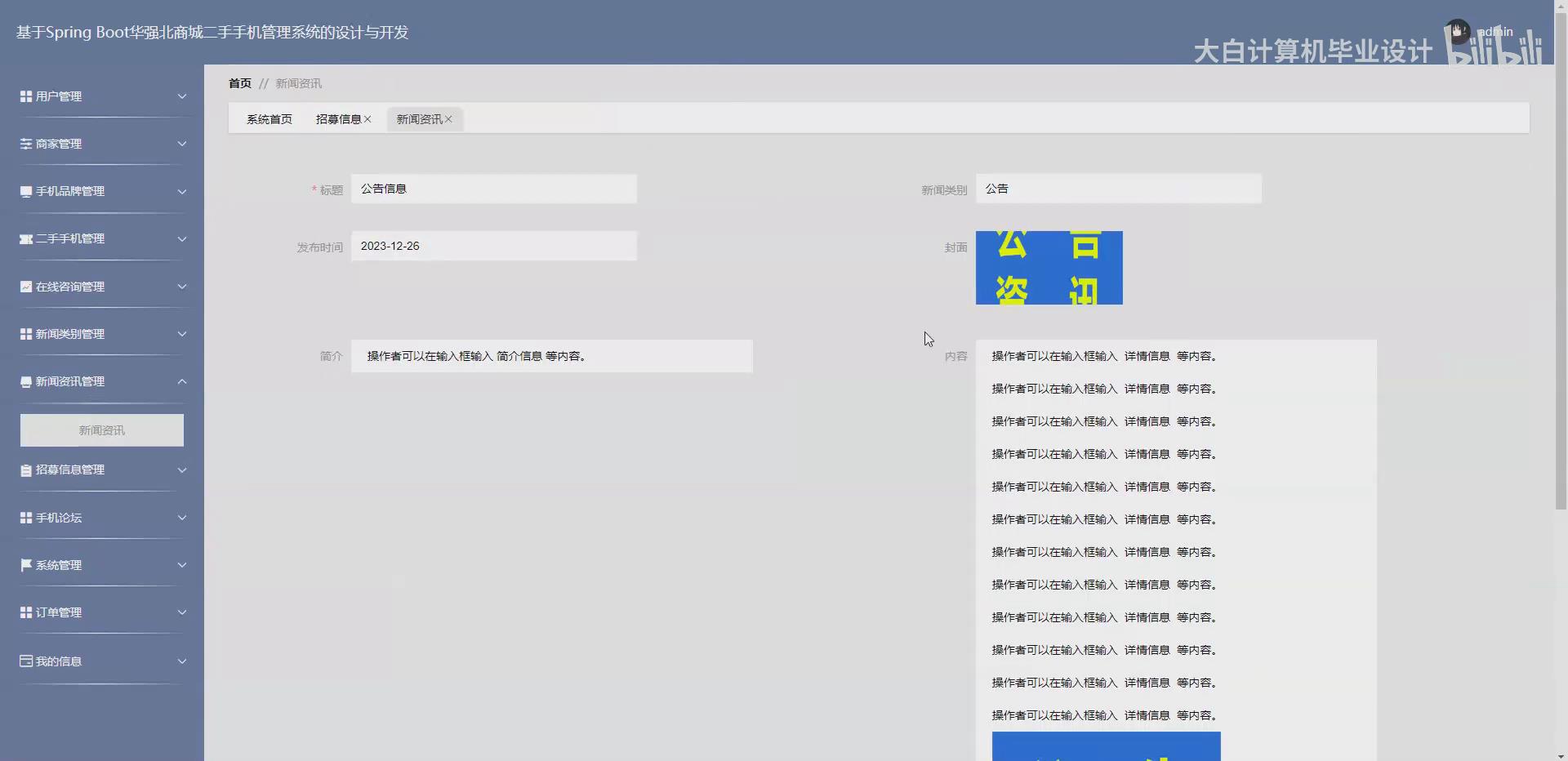Expand 二手手机管理 via its chevron
Viewport: 1568px width, 761px height.
pyautogui.click(x=182, y=239)
